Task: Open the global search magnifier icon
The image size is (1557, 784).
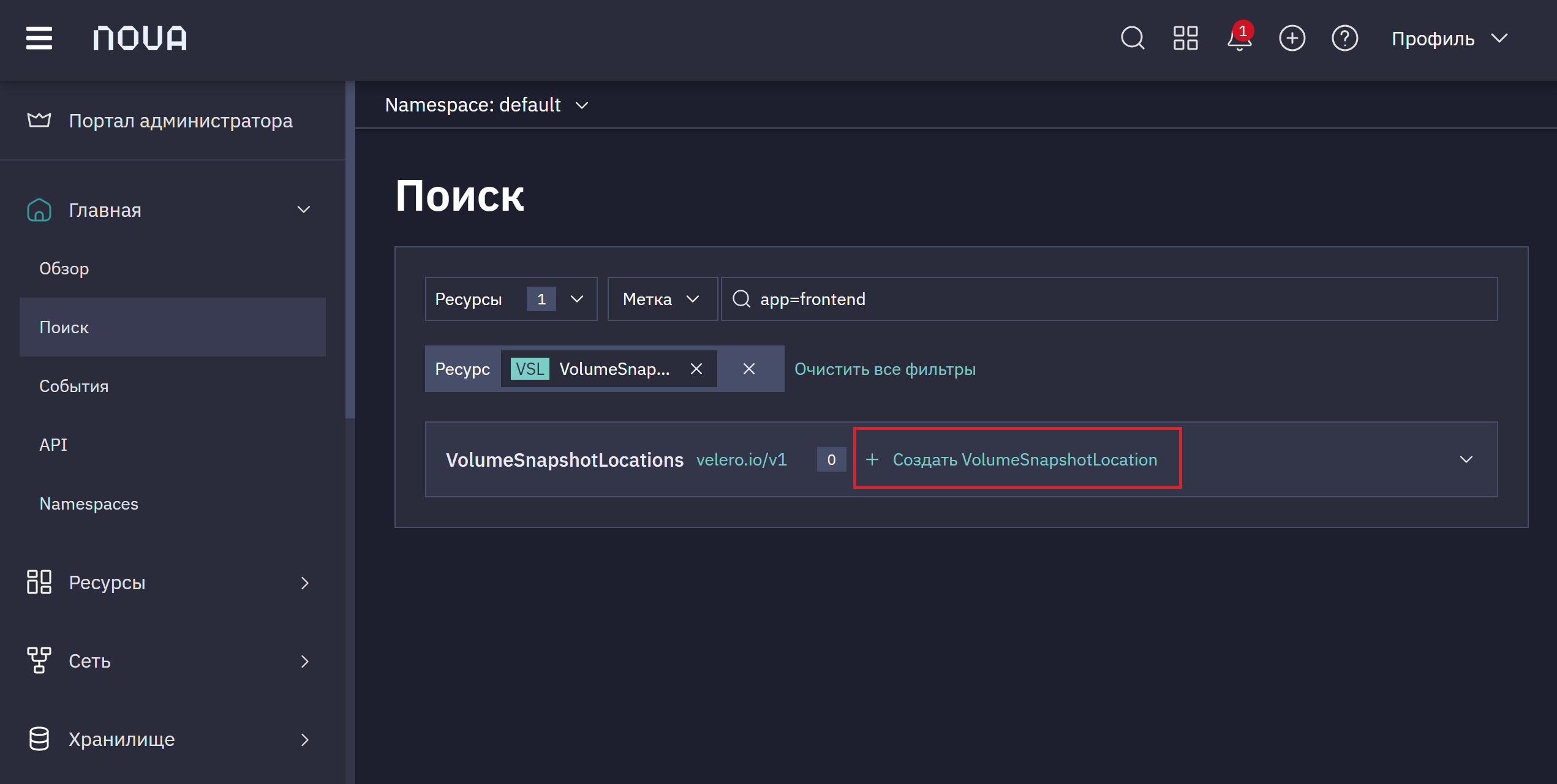Action: (x=1133, y=38)
